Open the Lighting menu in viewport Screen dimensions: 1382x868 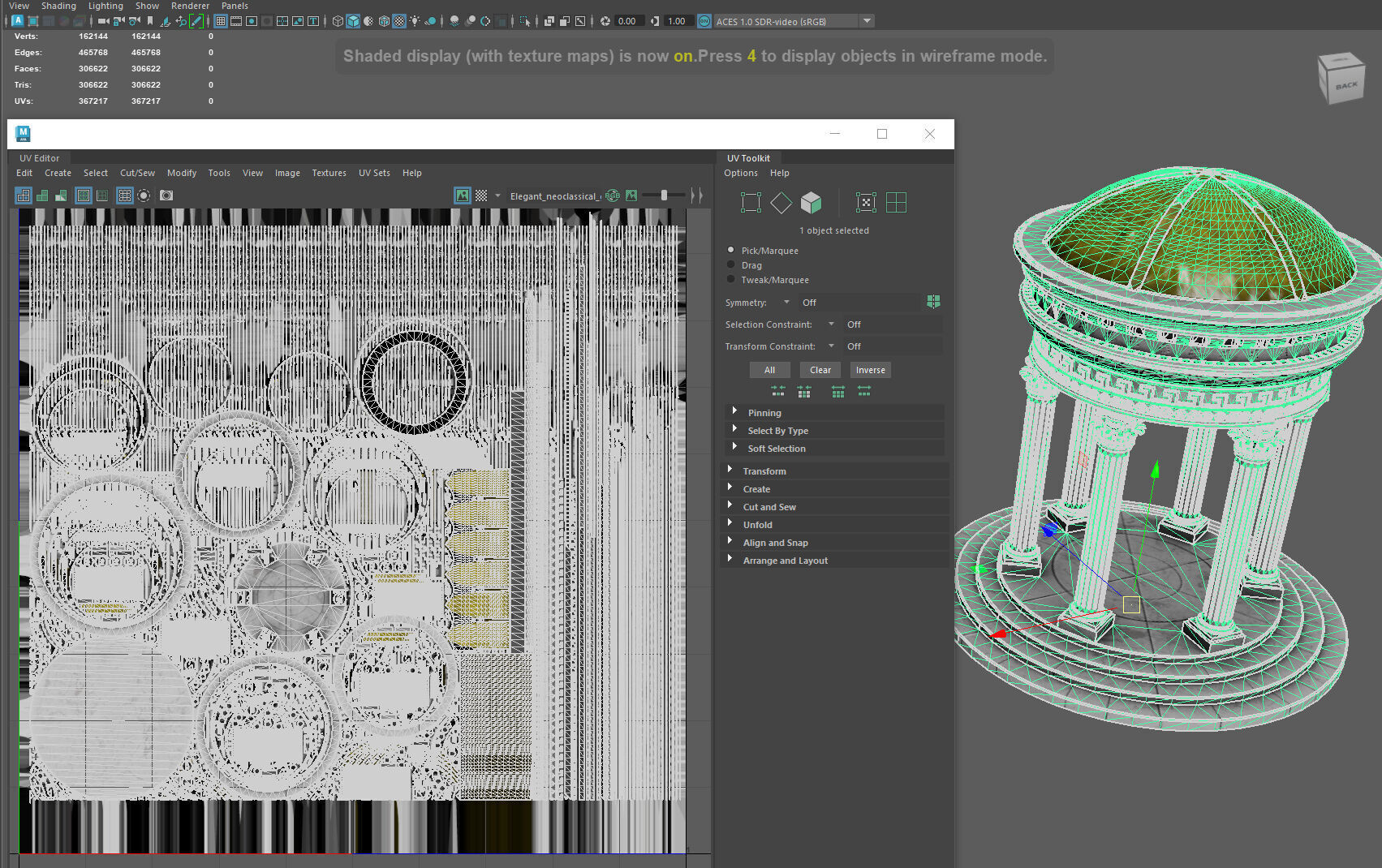(105, 6)
